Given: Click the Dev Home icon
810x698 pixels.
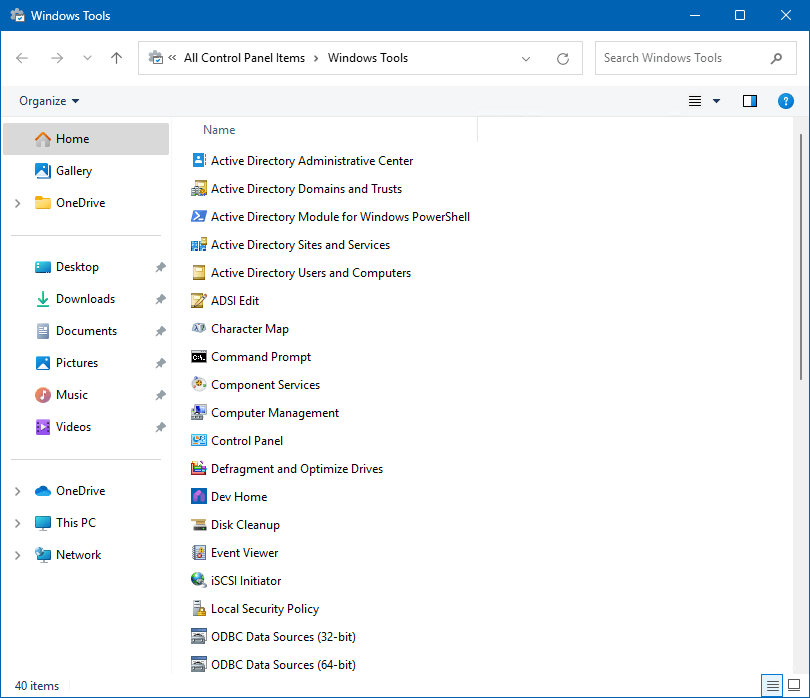Looking at the screenshot, I should pyautogui.click(x=199, y=497).
